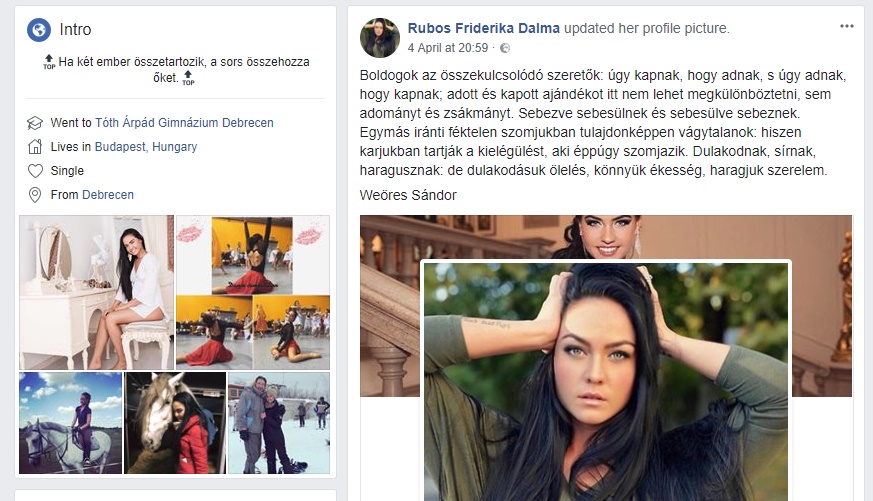873x501 pixels.
Task: Click the heart icon next to Single
Action: pos(35,171)
